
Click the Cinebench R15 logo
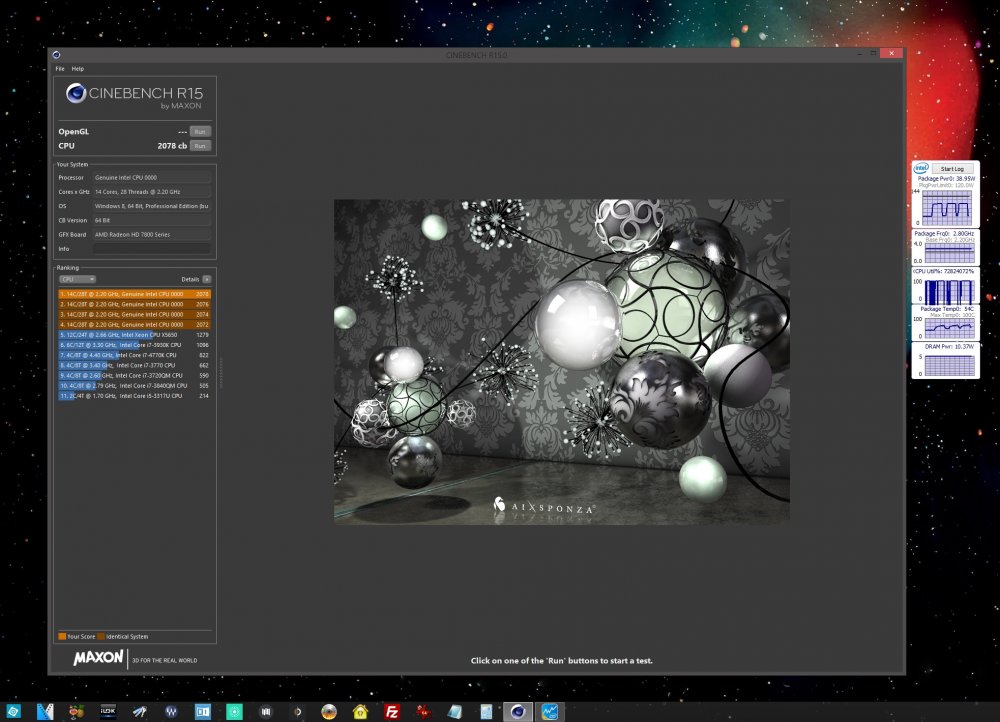click(x=135, y=96)
